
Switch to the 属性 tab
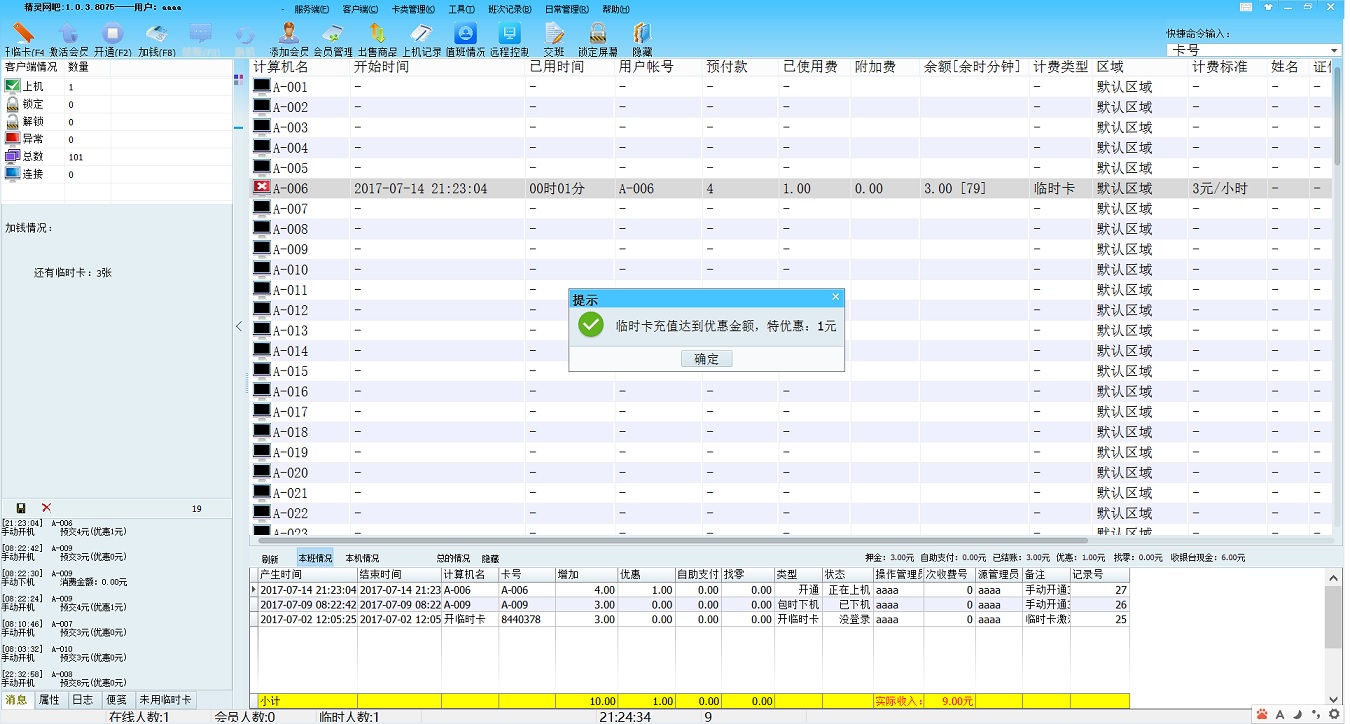[x=49, y=700]
